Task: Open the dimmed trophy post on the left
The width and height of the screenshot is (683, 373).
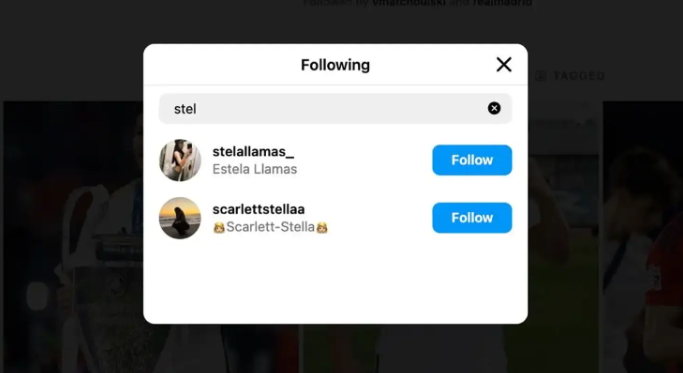Action: tap(73, 237)
